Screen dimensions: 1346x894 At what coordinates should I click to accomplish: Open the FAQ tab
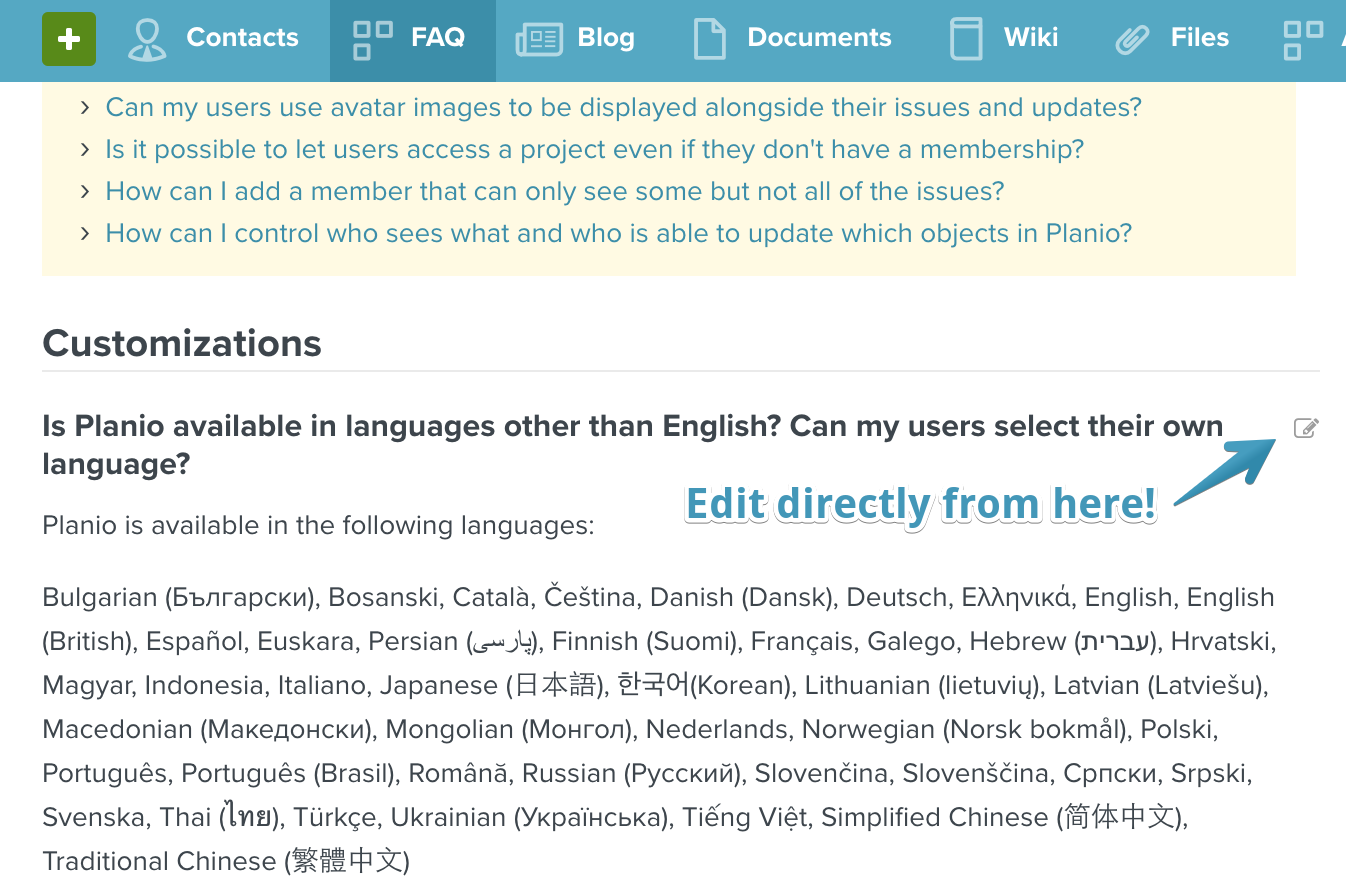point(413,39)
